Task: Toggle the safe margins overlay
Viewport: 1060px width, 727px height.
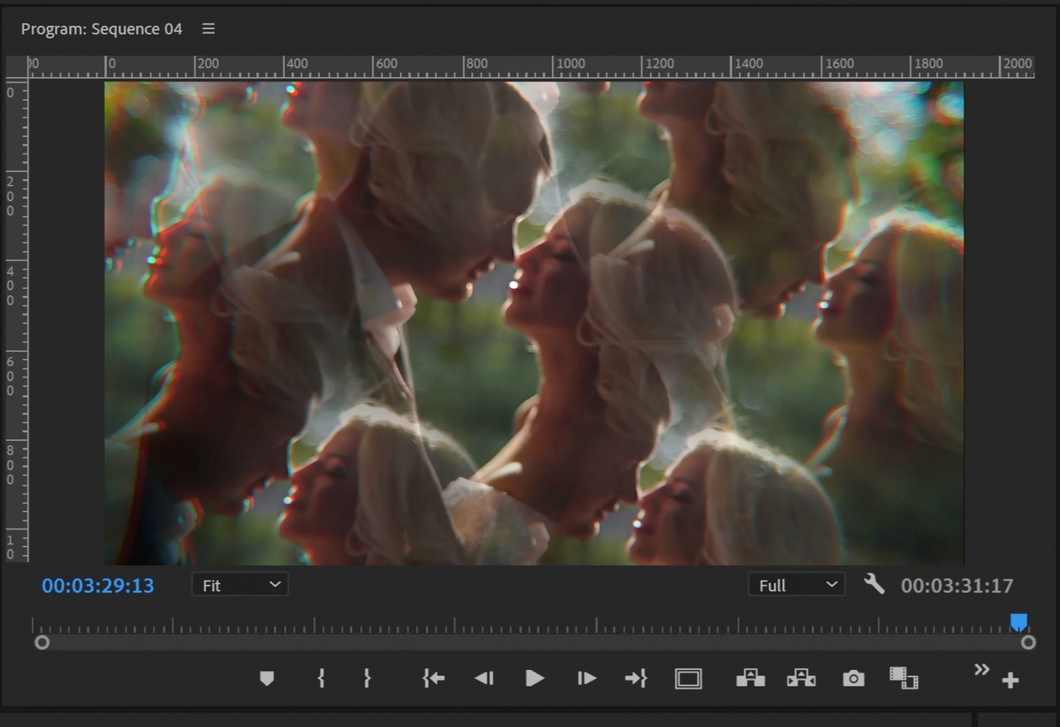Action: point(688,679)
